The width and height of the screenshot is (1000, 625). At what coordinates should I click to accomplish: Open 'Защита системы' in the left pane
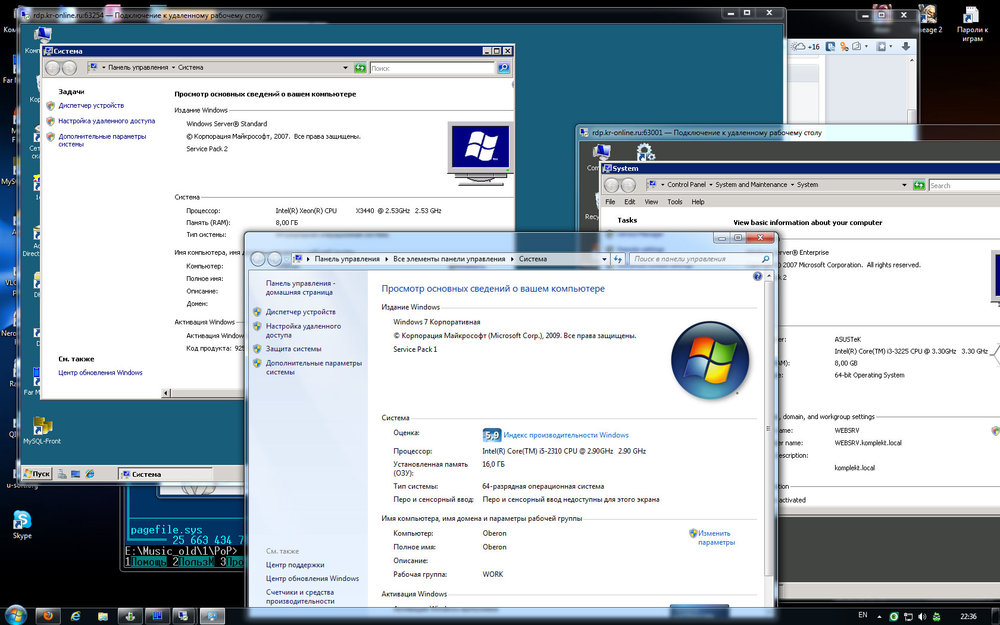pos(293,349)
